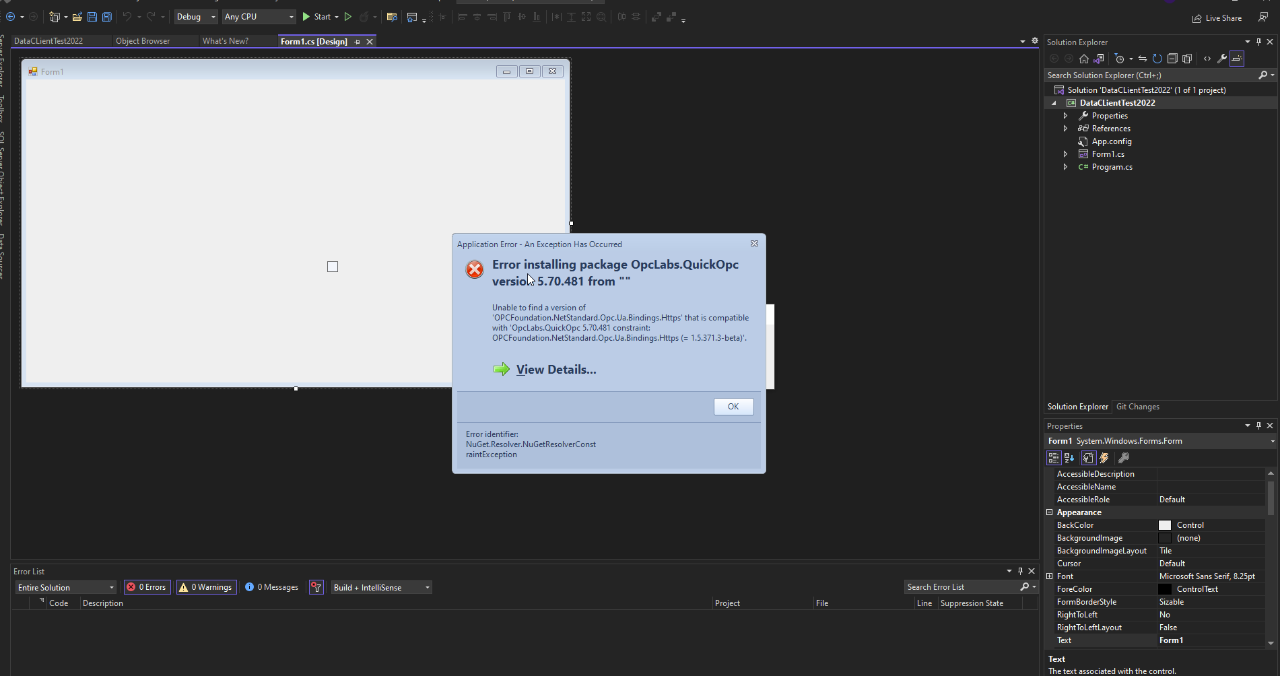The image size is (1280, 676).
Task: Click the Properties page icon in Properties panel
Action: [x=1089, y=458]
